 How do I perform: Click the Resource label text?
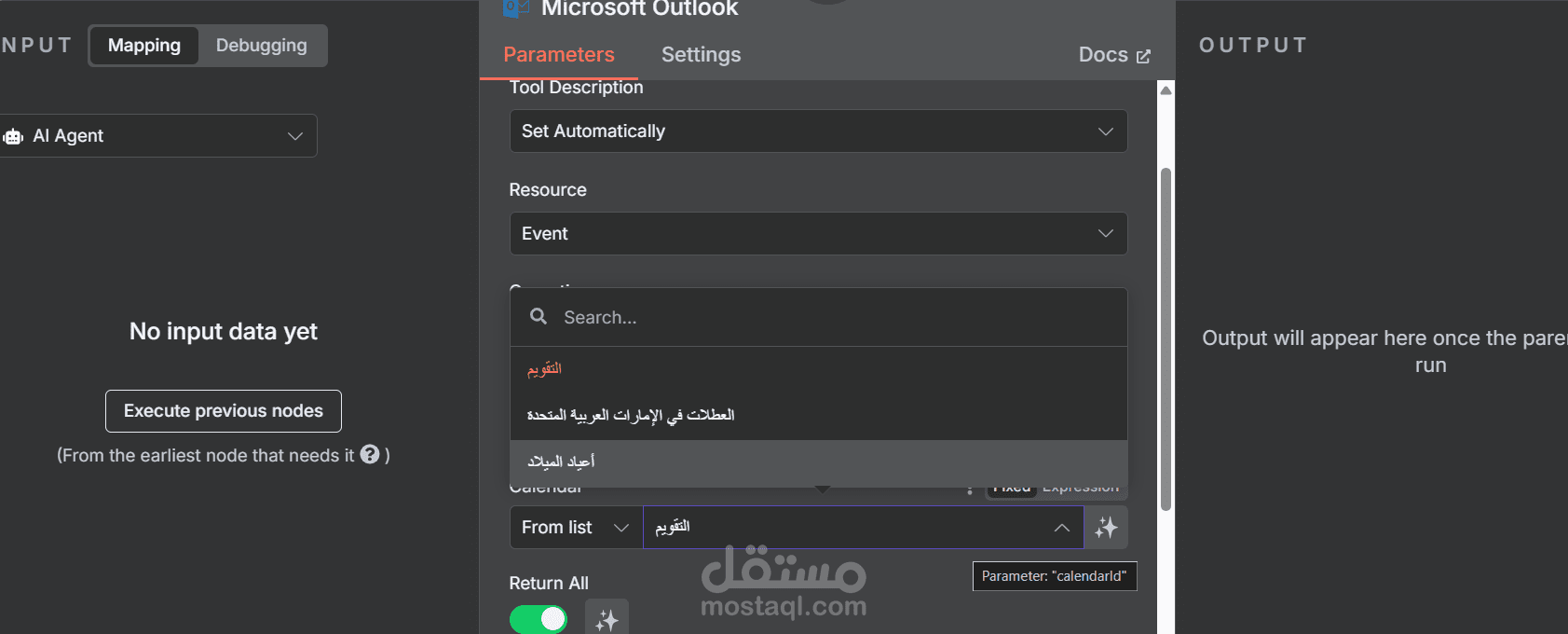click(548, 190)
